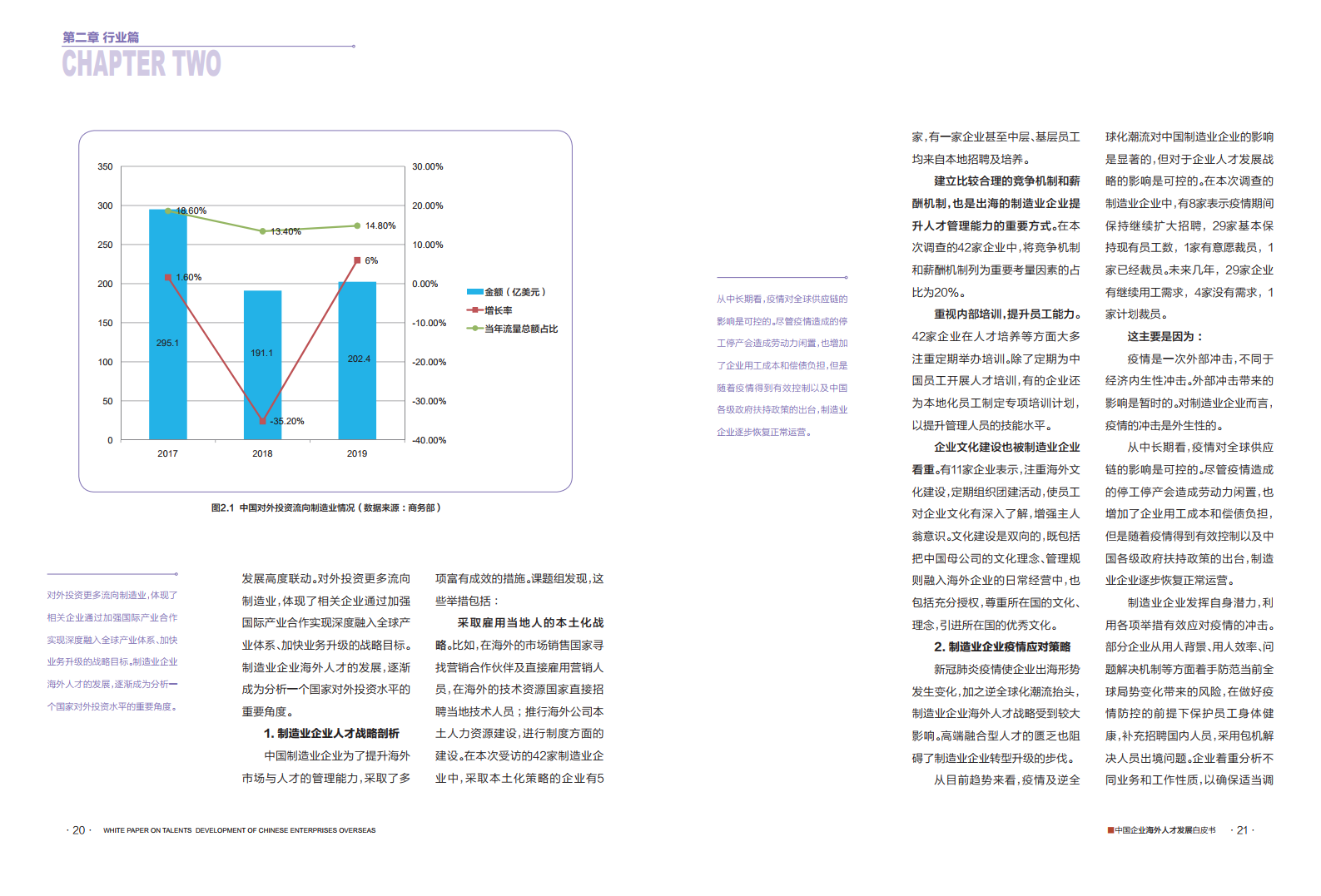Click the 第二章 行业篇 chapter title
Image resolution: width=1321 pixels, height=896 pixels.
[101, 37]
